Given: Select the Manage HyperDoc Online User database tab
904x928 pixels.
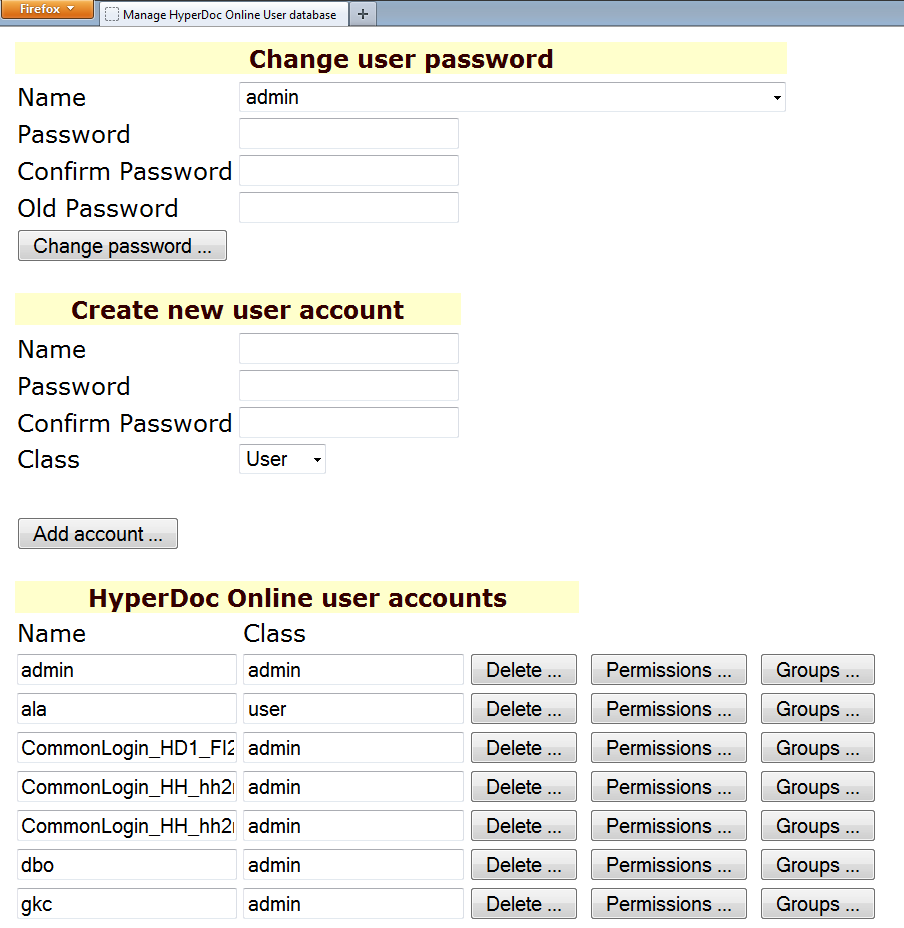Looking at the screenshot, I should (224, 14).
